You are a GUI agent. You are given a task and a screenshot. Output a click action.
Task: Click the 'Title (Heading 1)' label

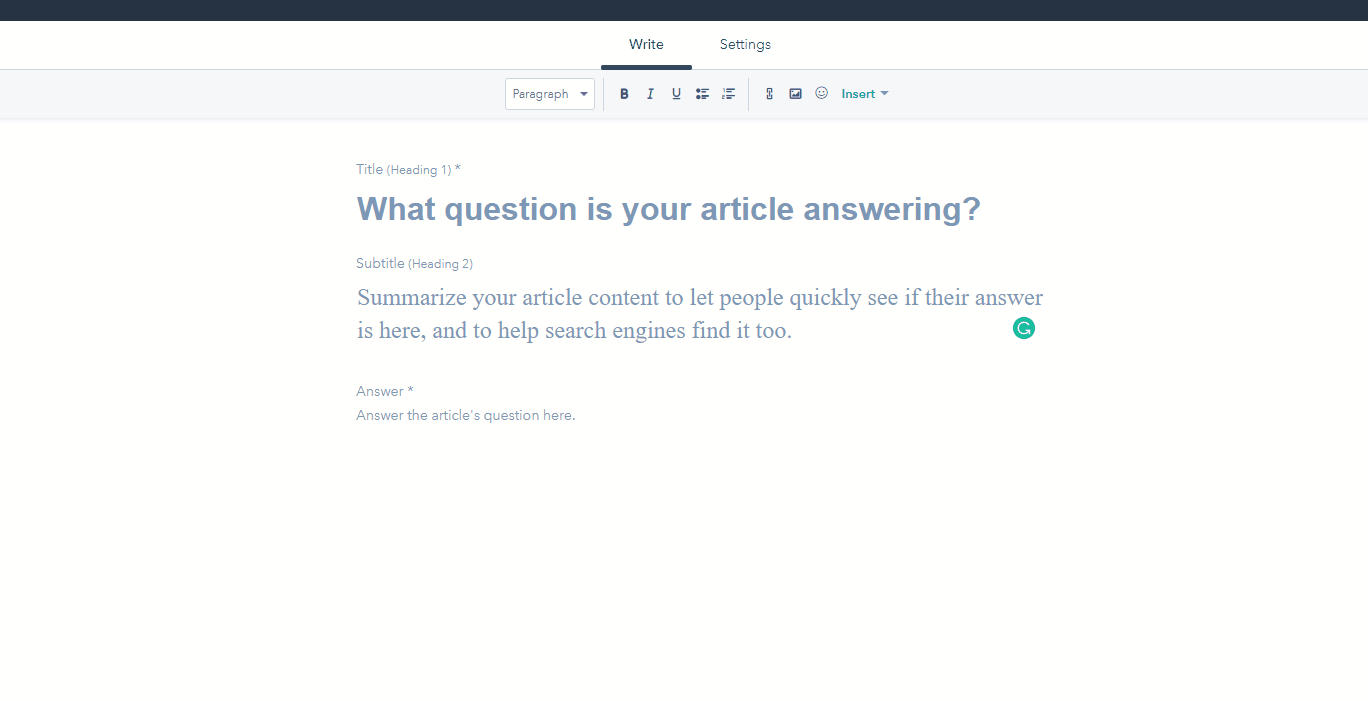408,170
